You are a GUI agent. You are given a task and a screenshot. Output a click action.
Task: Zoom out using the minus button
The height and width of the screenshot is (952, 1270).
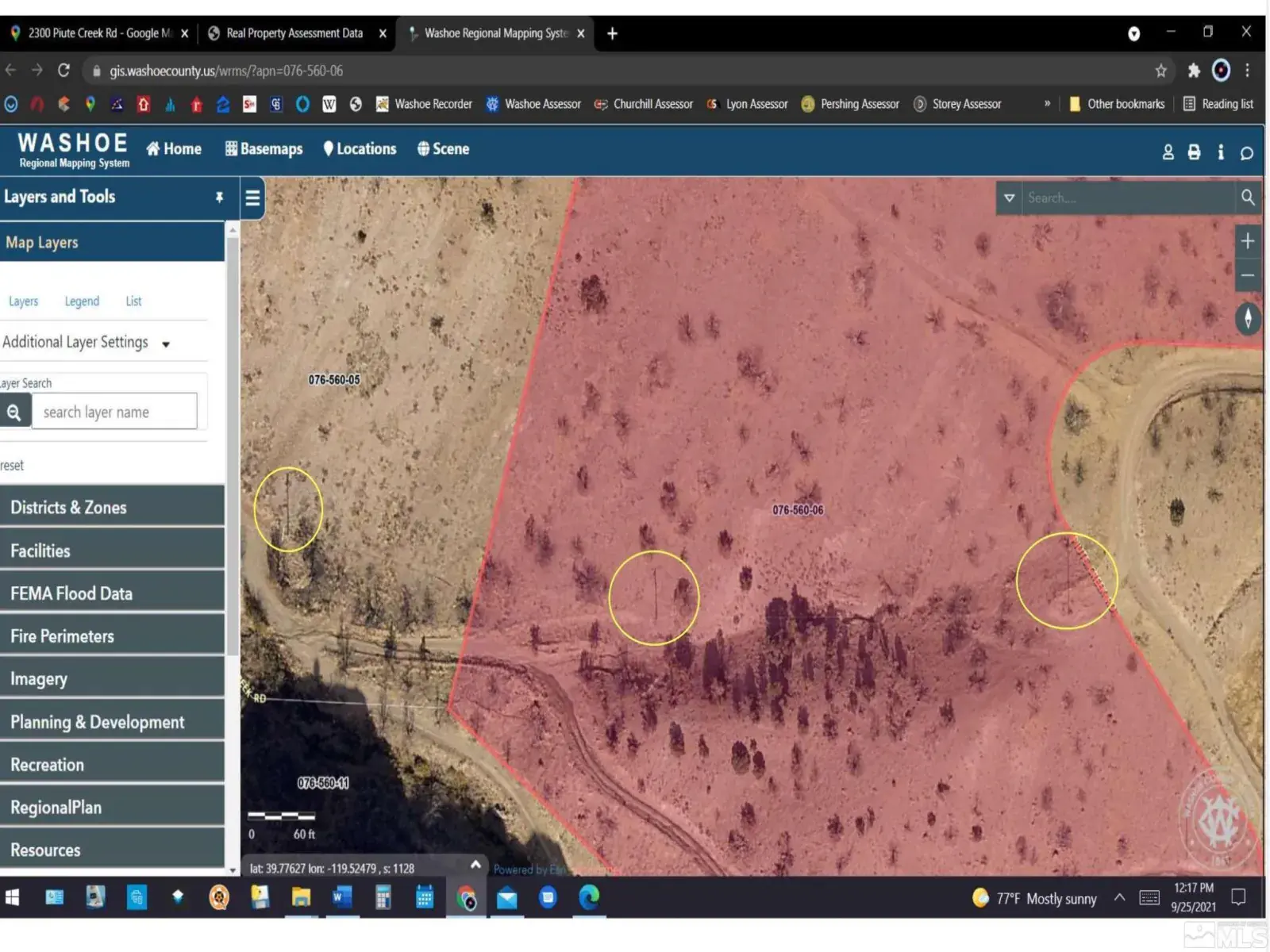1247,276
